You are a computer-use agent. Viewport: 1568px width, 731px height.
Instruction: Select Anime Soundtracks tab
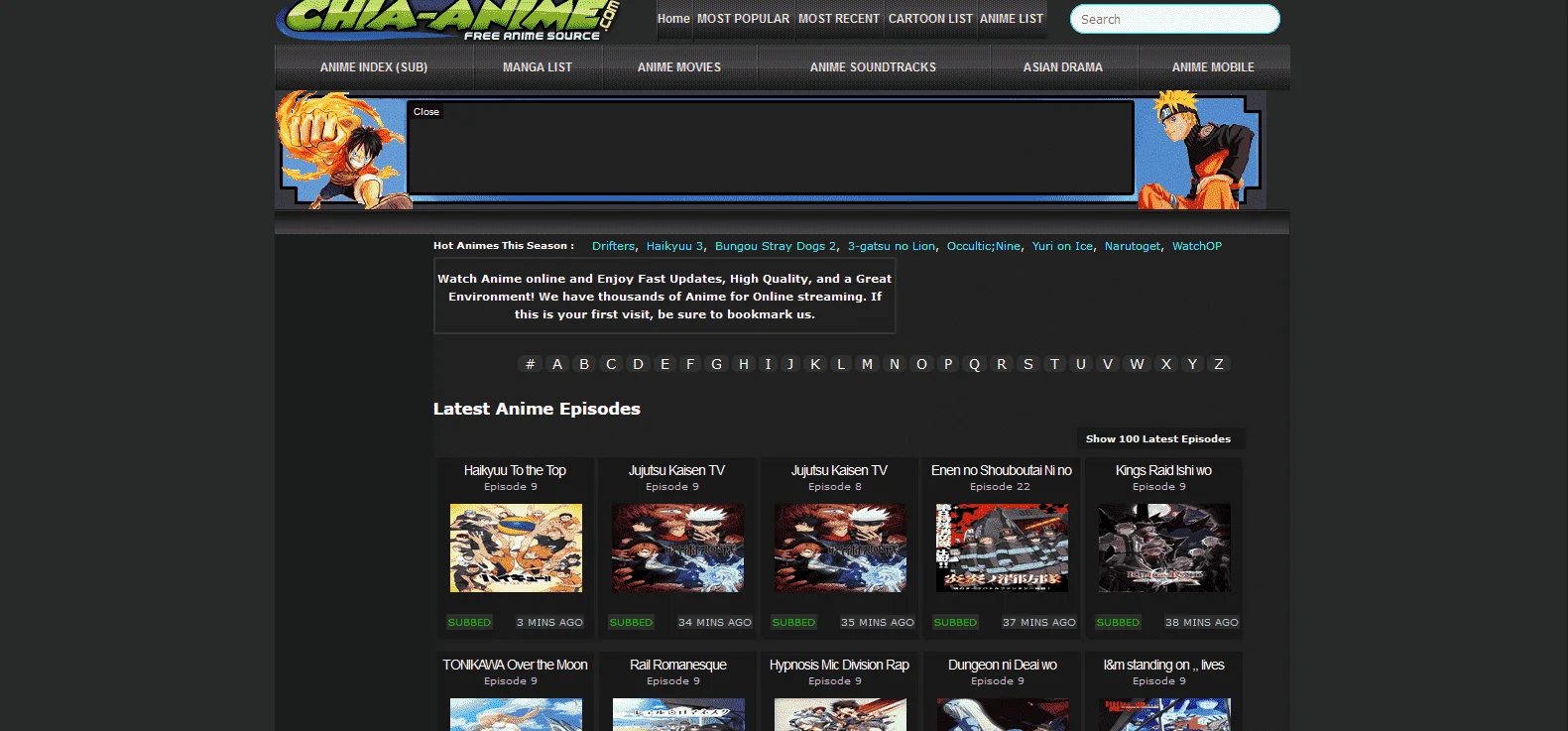[x=873, y=67]
